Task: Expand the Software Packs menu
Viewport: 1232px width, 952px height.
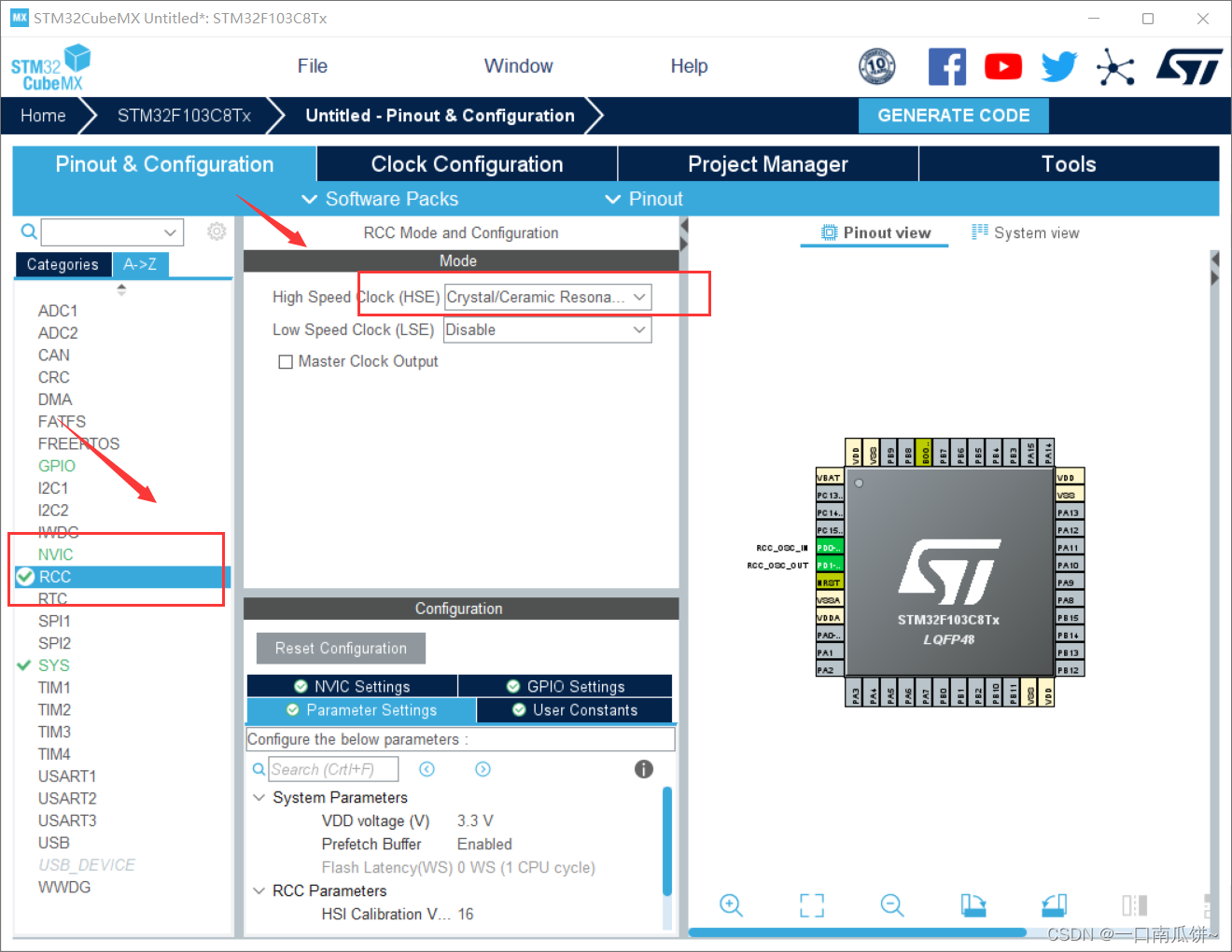Action: coord(380,199)
